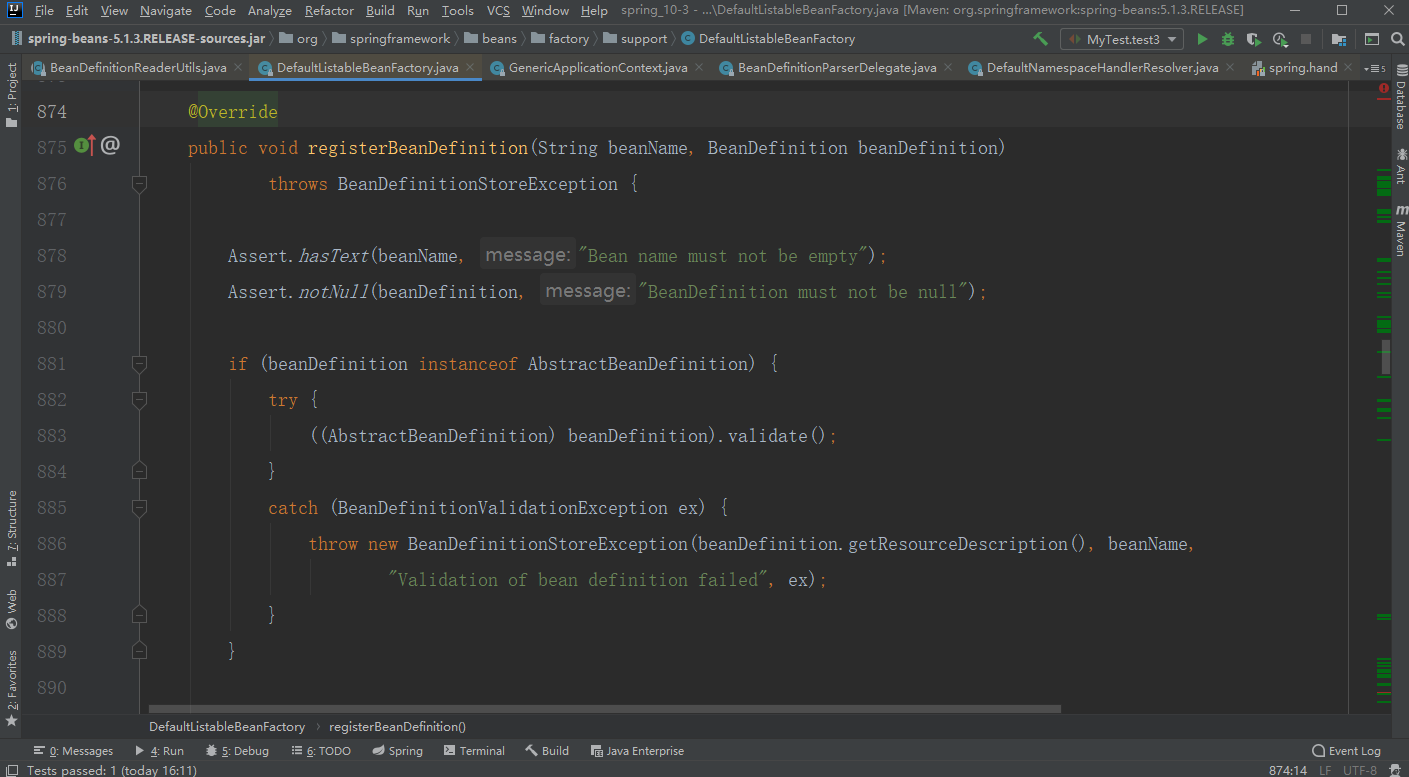This screenshot has height=777, width=1409.
Task: Change the UTF-8 file encoding in status bar
Action: (x=1360, y=770)
